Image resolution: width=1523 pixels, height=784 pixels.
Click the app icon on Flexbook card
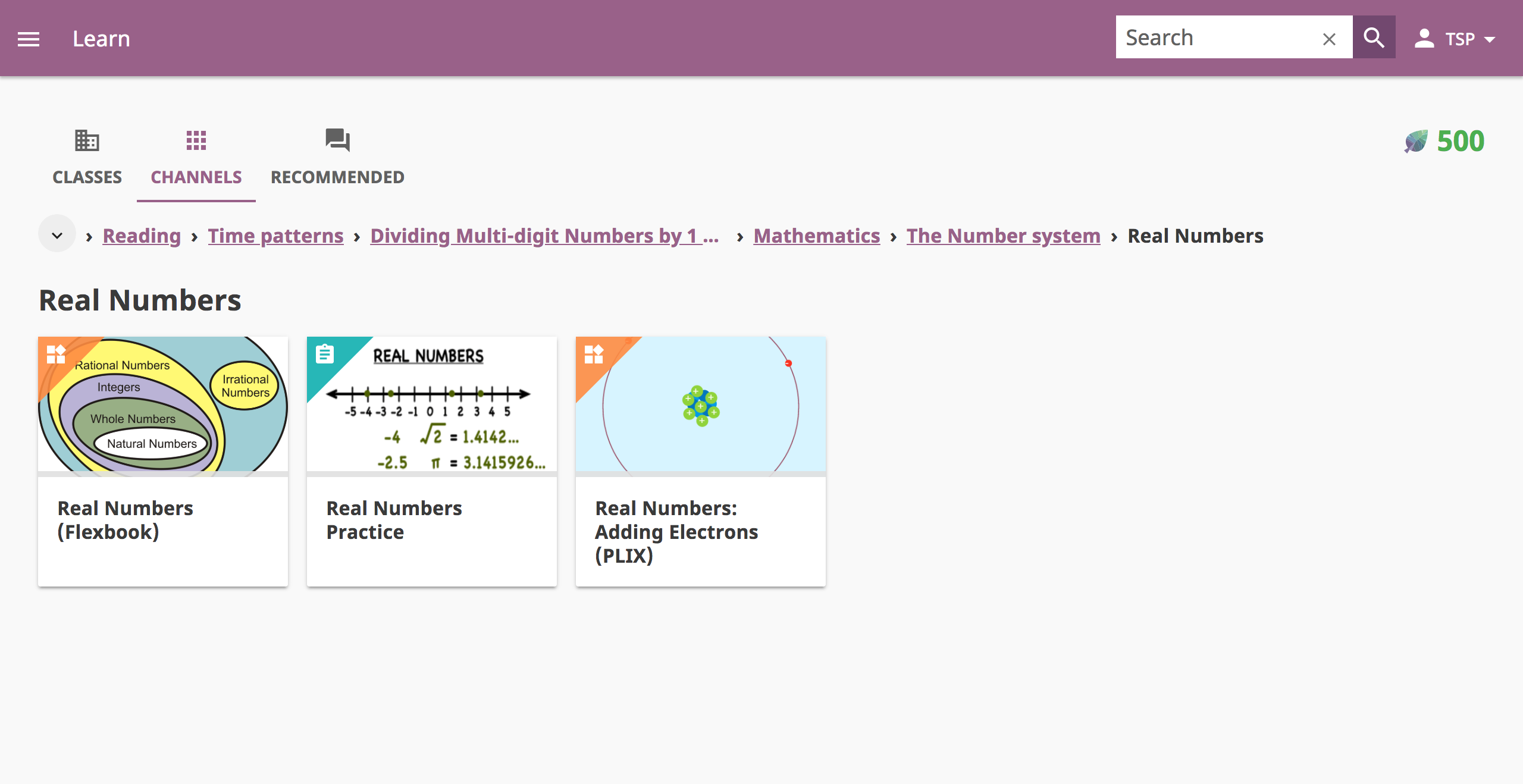[56, 354]
